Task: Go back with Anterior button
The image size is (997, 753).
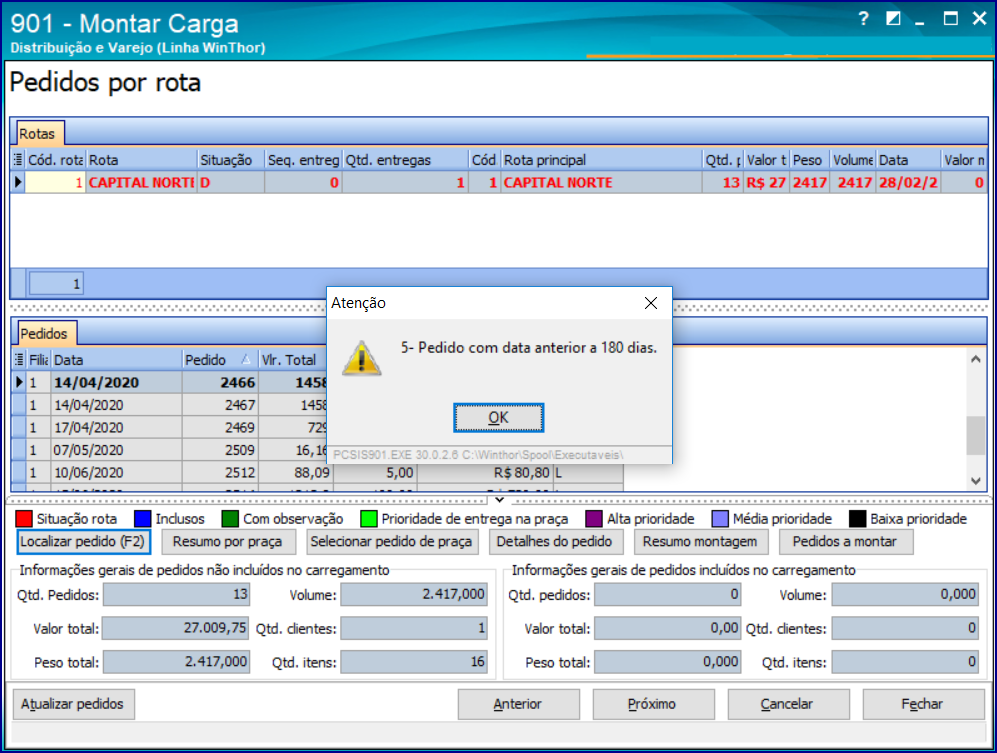Action: pos(518,704)
